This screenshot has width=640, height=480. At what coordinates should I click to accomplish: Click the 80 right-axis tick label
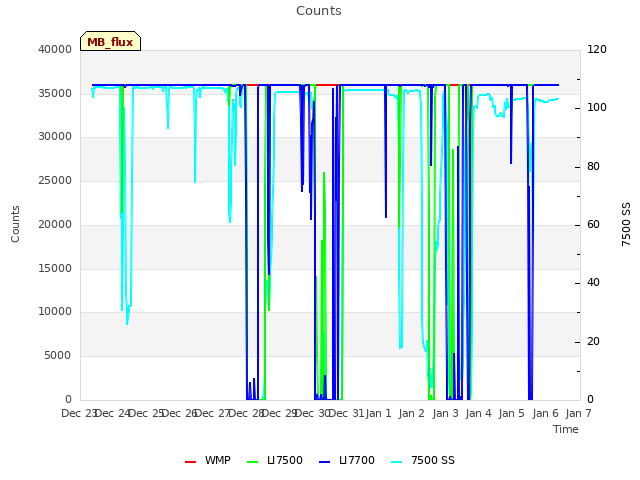[593, 166]
